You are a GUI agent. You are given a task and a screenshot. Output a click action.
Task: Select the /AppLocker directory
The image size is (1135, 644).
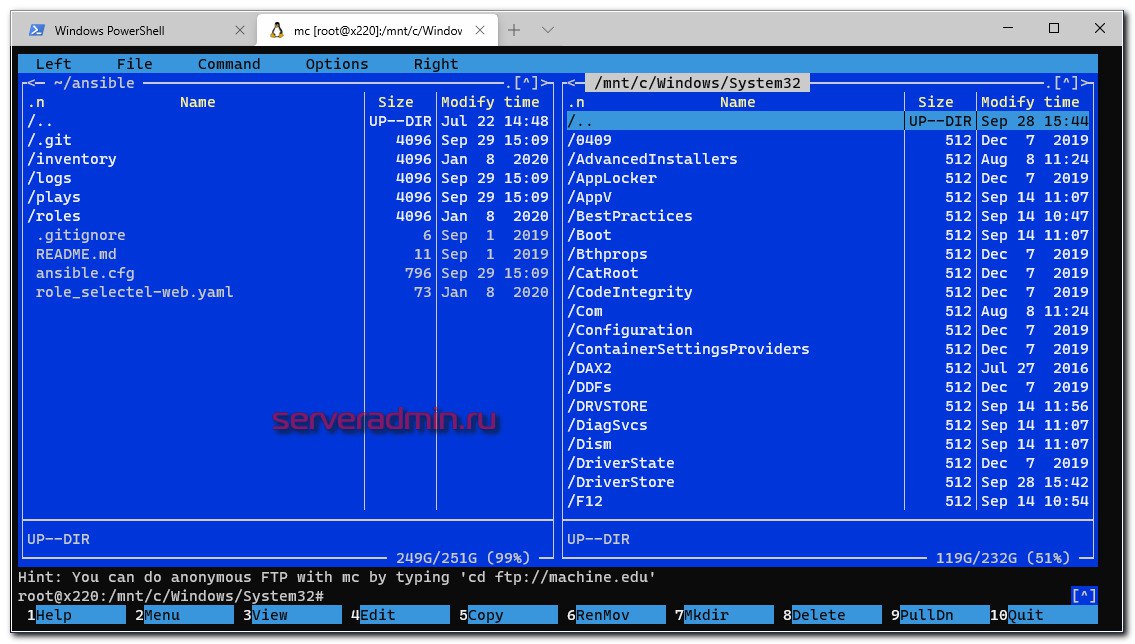[828, 178]
